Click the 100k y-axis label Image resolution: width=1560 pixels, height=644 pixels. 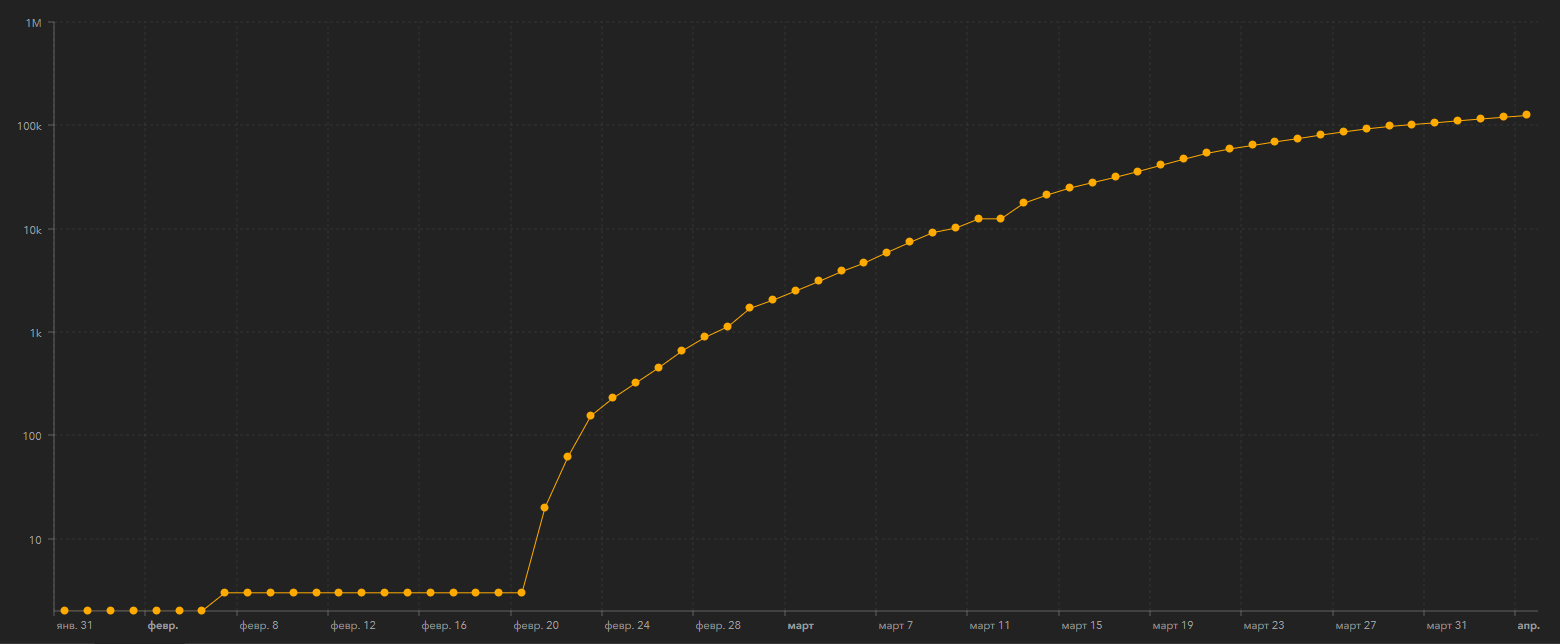(x=29, y=126)
